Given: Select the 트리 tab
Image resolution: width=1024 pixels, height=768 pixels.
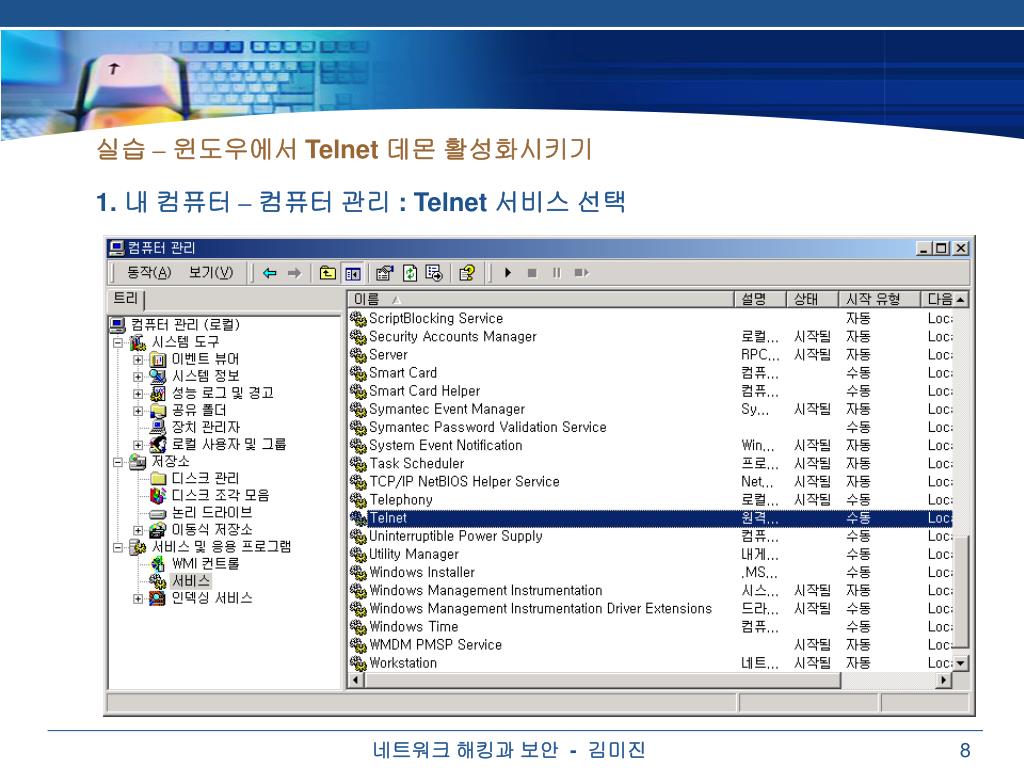Looking at the screenshot, I should coord(126,298).
